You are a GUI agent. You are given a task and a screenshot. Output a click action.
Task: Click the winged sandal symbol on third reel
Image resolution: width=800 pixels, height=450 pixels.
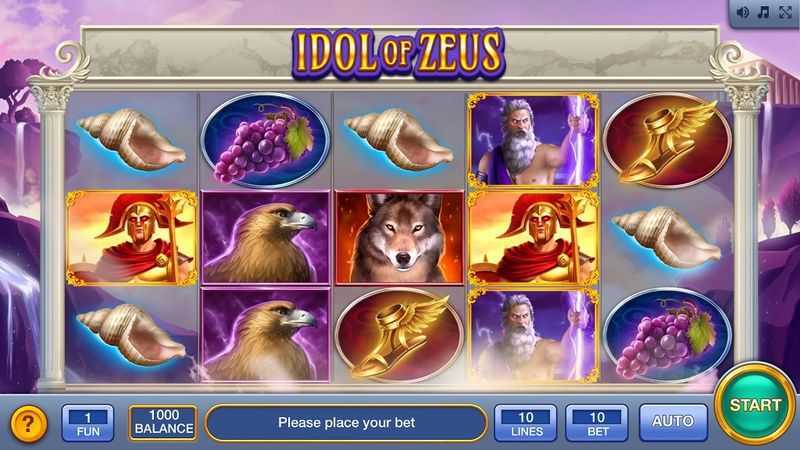point(399,336)
